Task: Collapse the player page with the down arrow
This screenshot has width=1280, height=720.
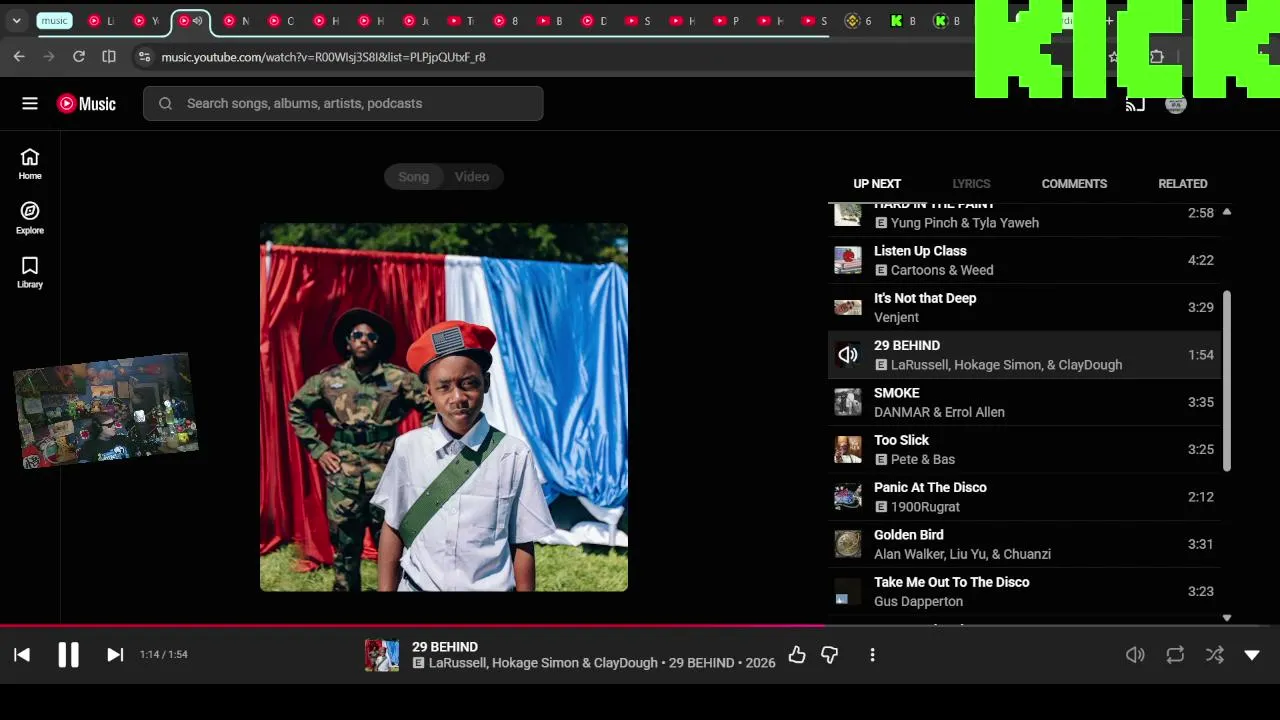Action: [x=1252, y=655]
